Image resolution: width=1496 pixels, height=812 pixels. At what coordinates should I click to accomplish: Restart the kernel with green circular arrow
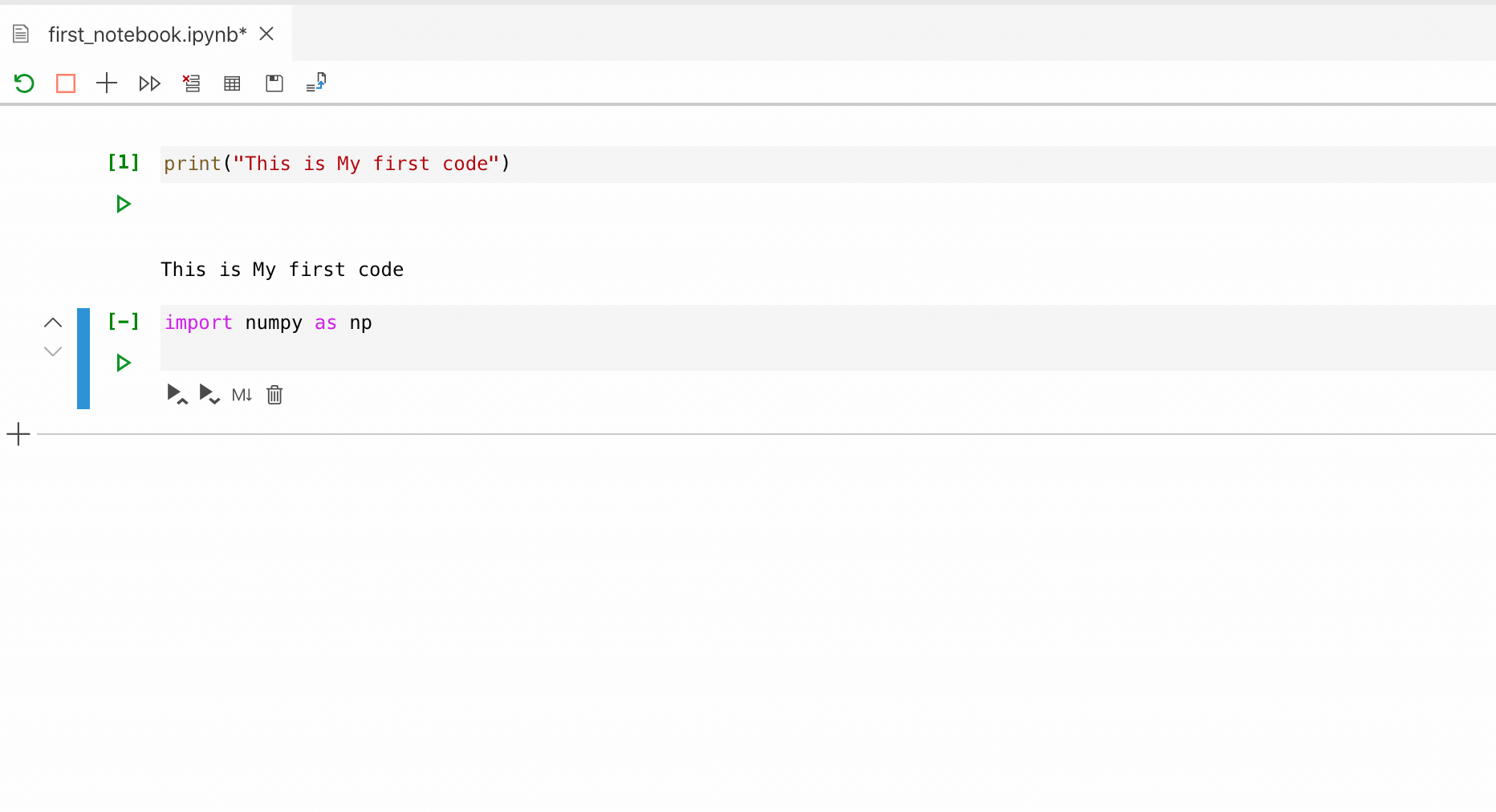click(x=24, y=83)
